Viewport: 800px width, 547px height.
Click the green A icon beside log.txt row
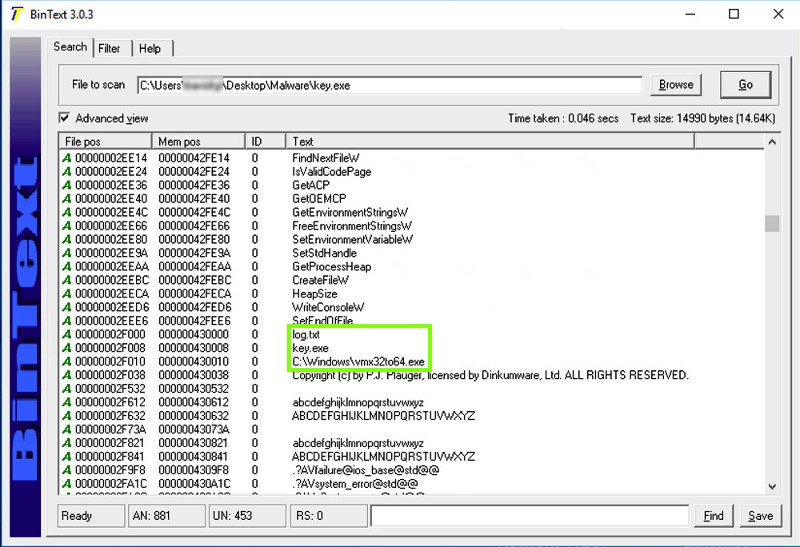pyautogui.click(x=67, y=334)
